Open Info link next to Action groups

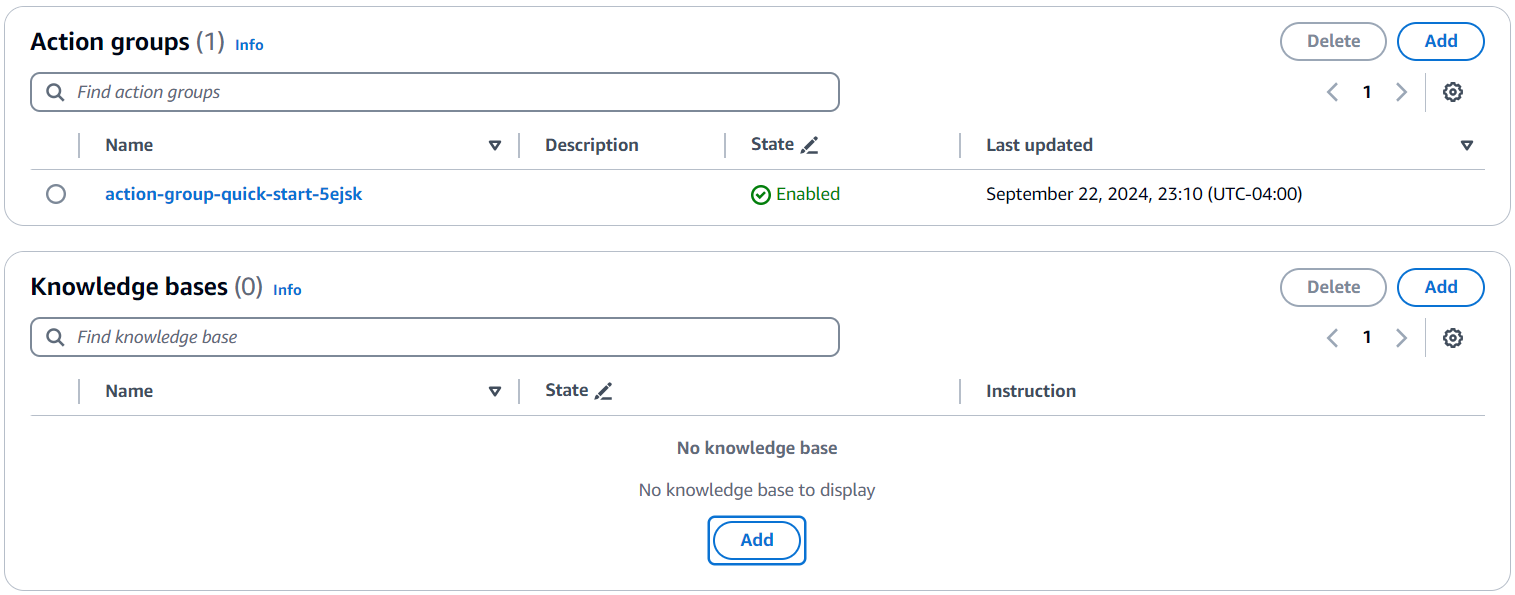point(249,44)
